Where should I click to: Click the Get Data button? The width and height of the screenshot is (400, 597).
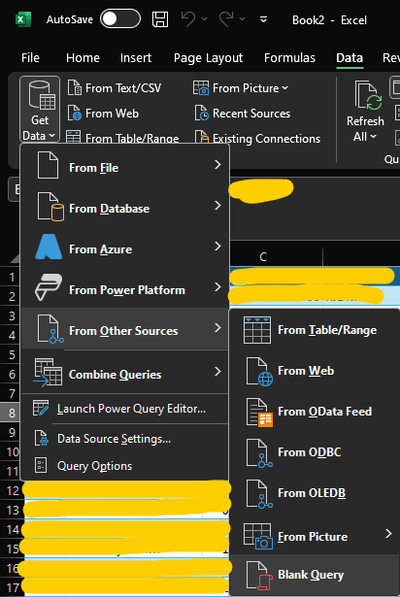(x=40, y=109)
